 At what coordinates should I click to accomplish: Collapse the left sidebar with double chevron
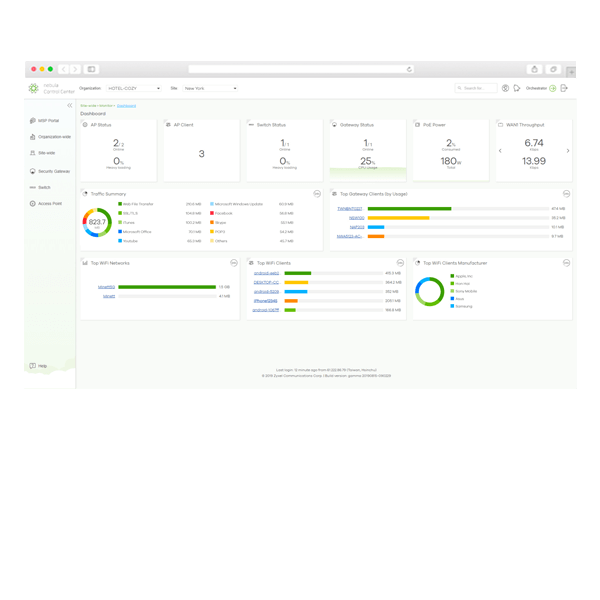tap(69, 104)
